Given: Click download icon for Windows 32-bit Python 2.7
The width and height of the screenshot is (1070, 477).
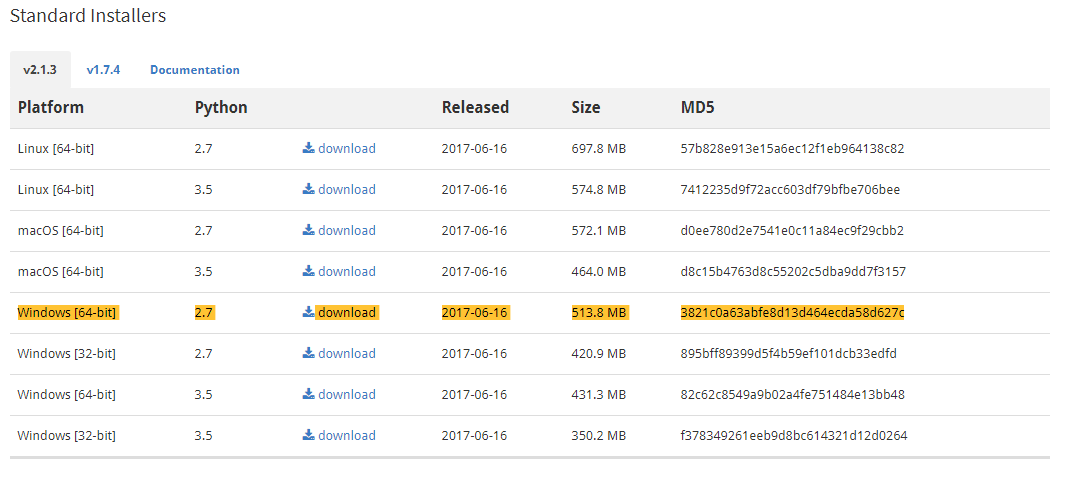Looking at the screenshot, I should [308, 353].
